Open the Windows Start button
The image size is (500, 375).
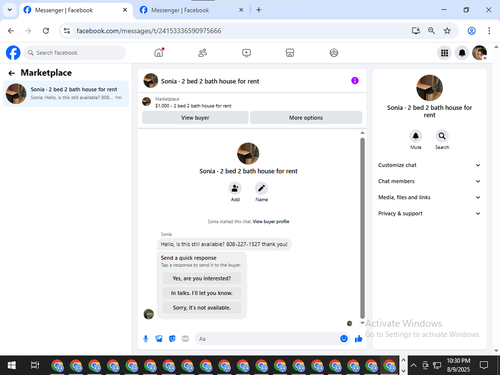pos(12,365)
